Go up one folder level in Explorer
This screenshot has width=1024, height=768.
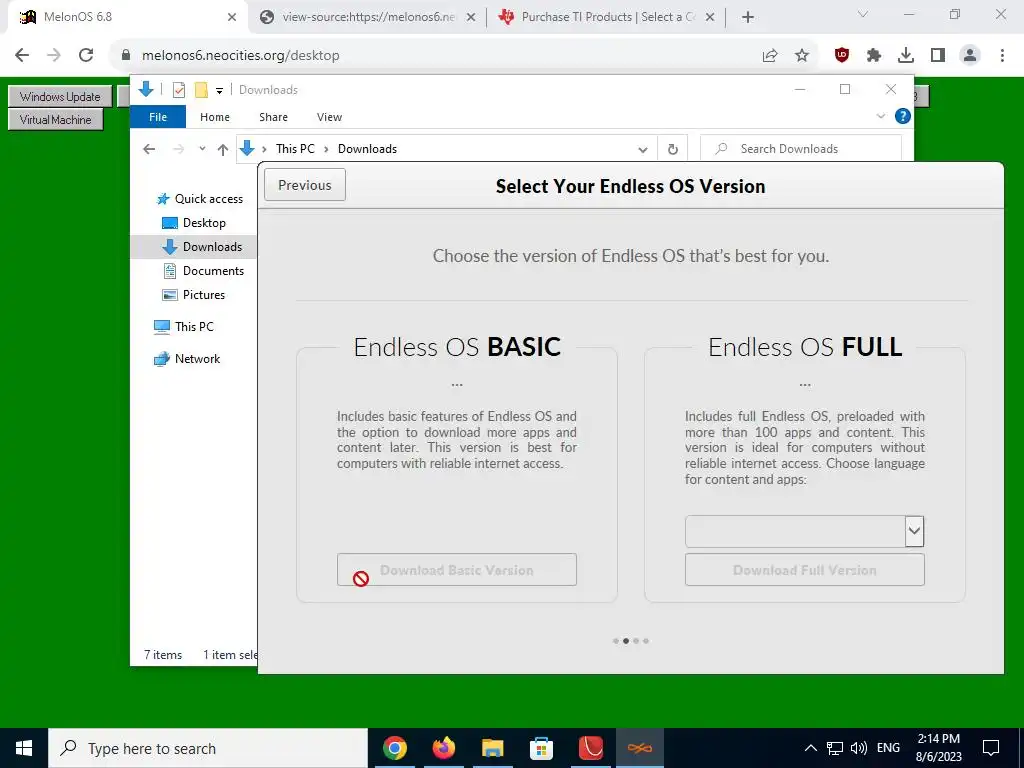click(x=223, y=150)
